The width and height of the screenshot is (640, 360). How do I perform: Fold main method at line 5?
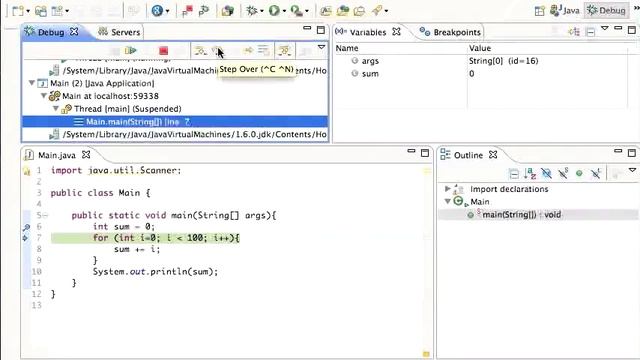pyautogui.click(x=45, y=216)
